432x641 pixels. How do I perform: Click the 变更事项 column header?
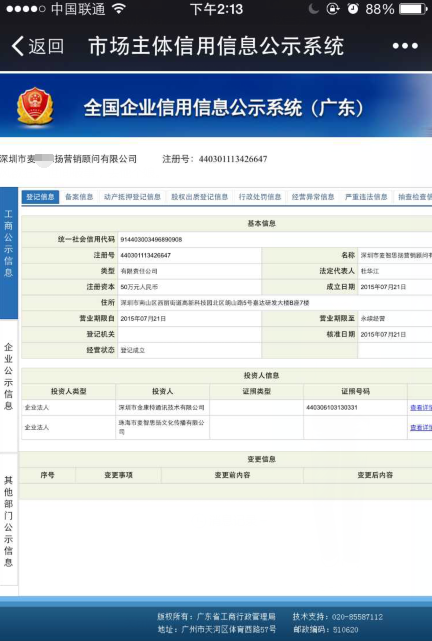118,475
